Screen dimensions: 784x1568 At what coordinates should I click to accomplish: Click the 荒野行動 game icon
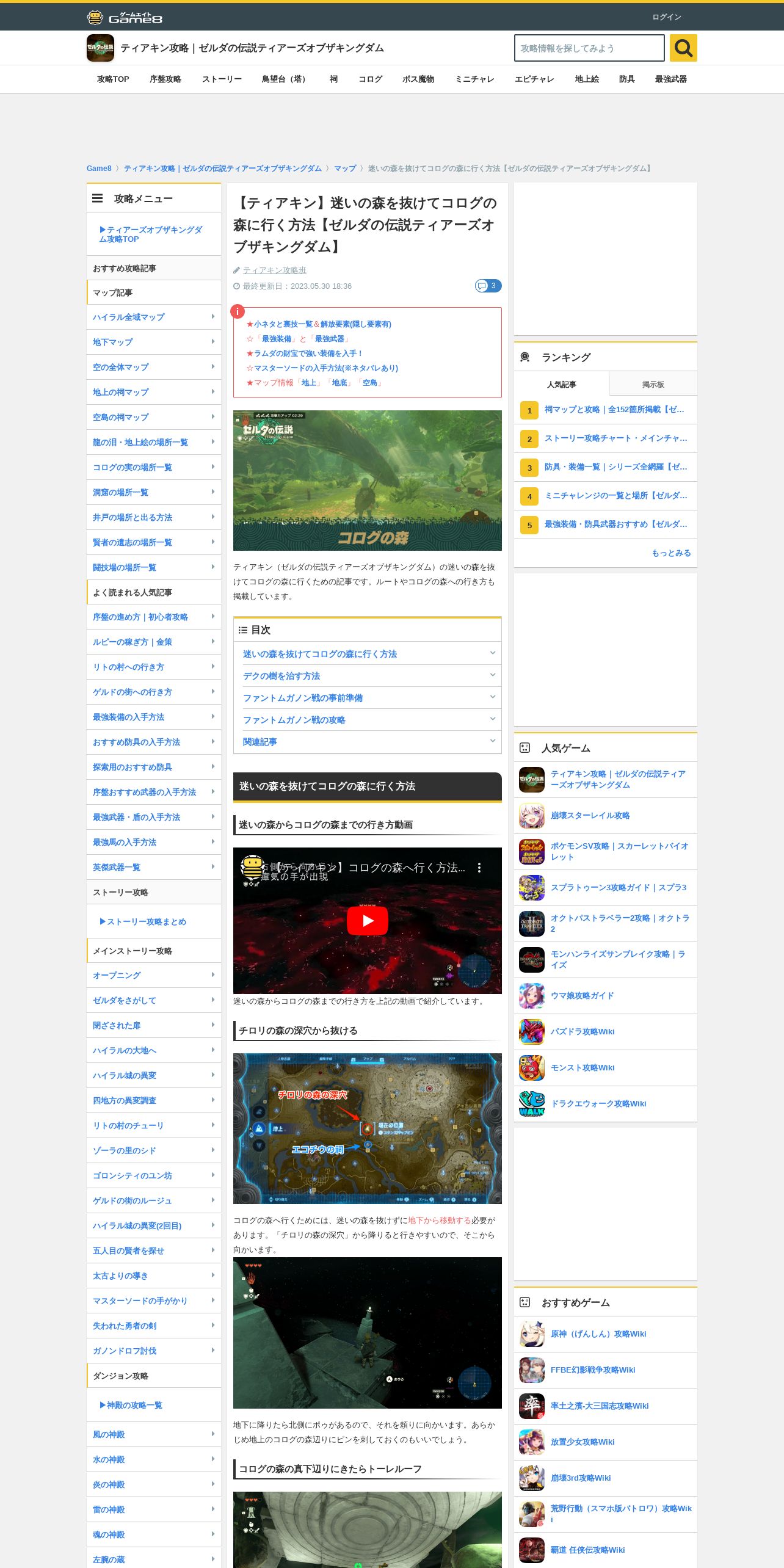[532, 1514]
